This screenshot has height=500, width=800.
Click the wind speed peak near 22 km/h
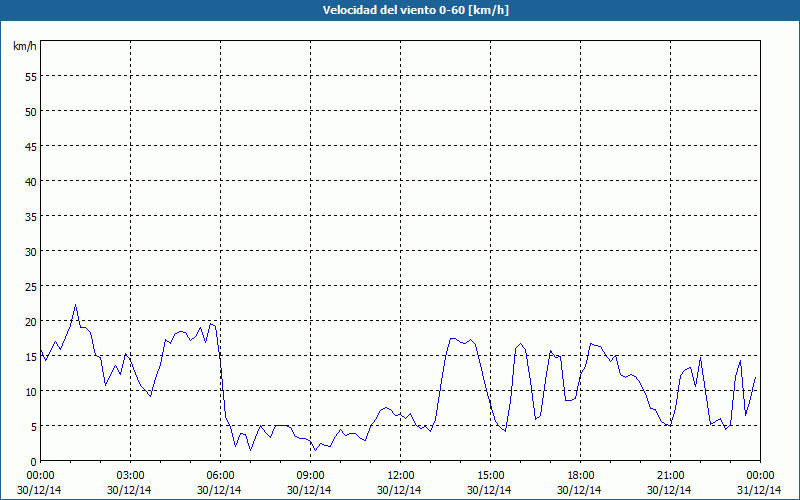pos(76,305)
